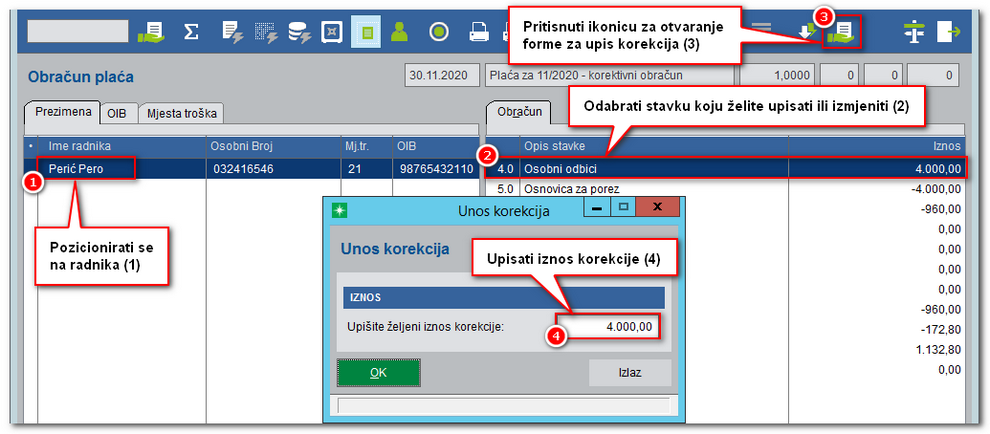Click the green circle record icon
Screen dimensions: 990x434
coord(438,31)
